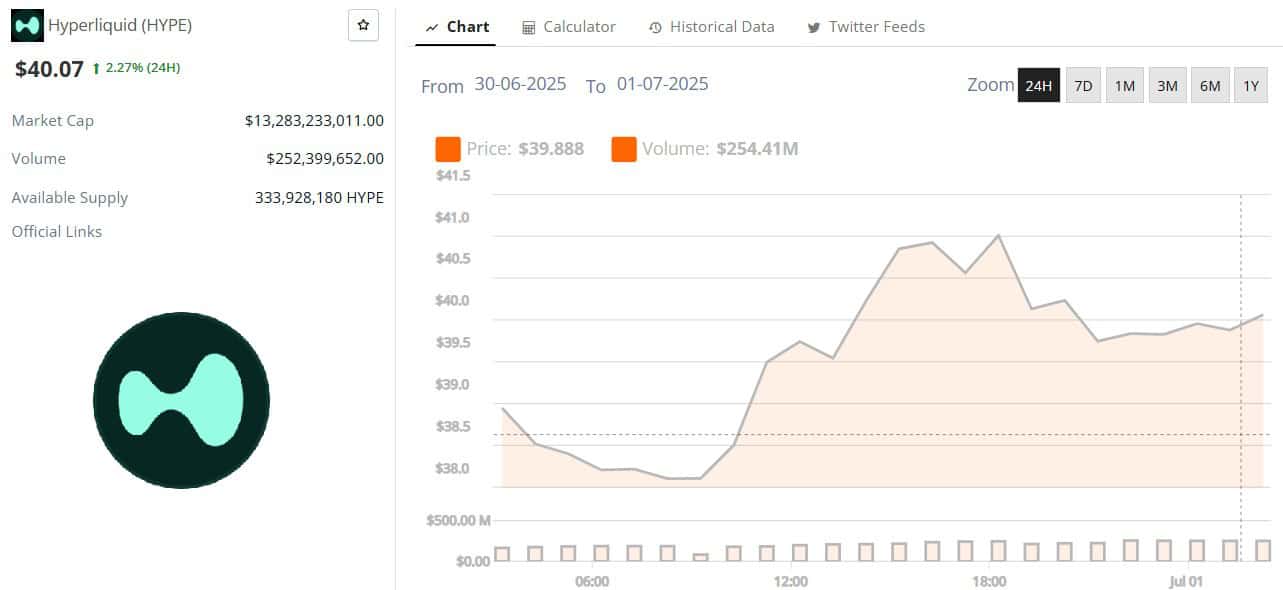This screenshot has width=1283, height=590.
Task: Click the Volume value $254.41M
Action: pos(757,149)
